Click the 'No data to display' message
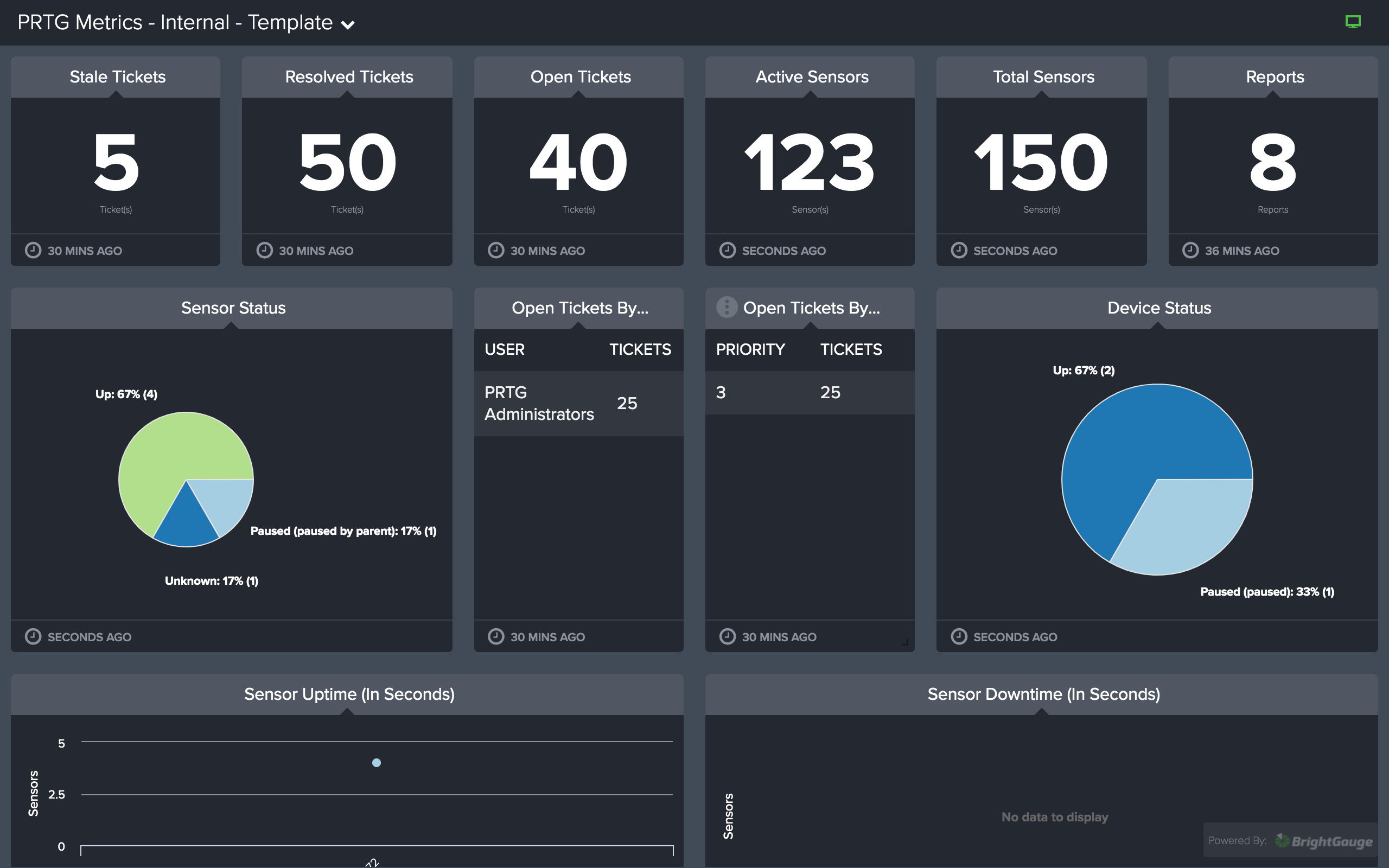 point(1054,817)
